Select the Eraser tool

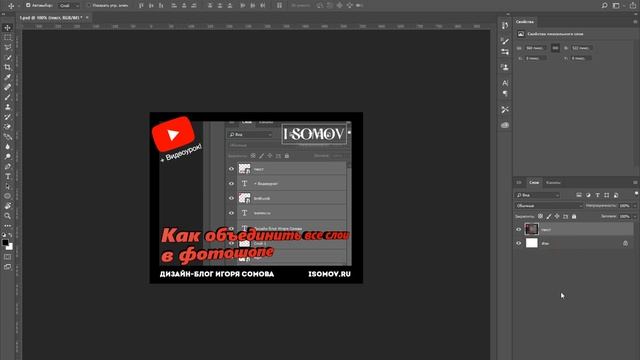7,127
